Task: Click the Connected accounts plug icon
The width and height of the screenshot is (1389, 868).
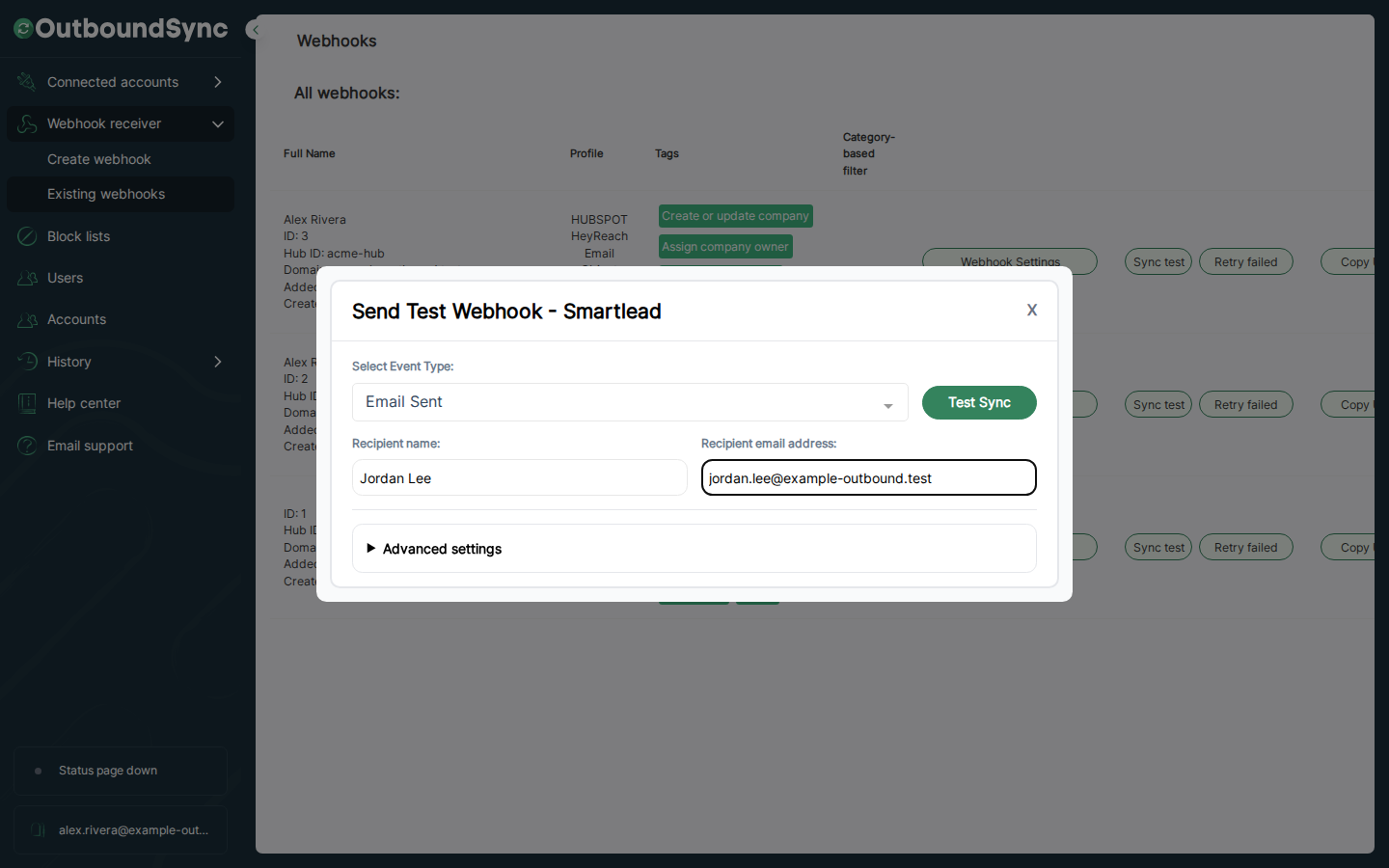Action: [x=27, y=82]
